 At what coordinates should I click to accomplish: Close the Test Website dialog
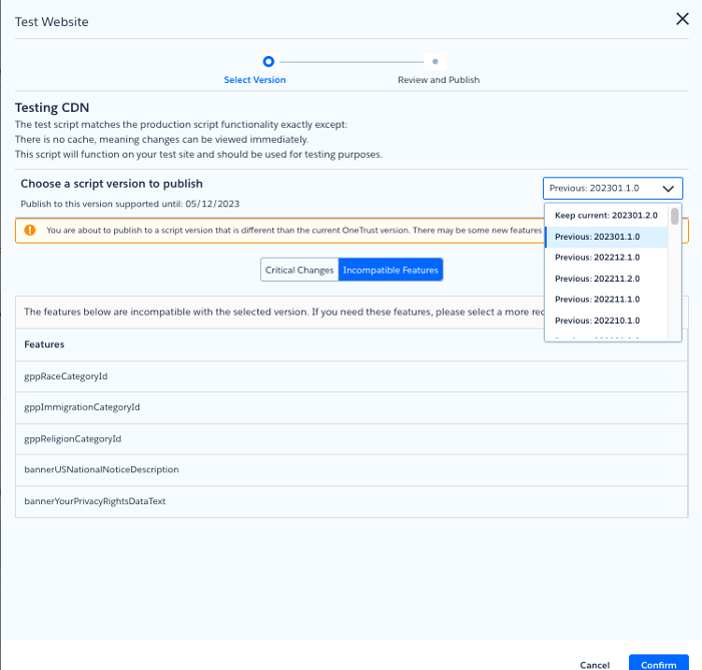tap(682, 19)
